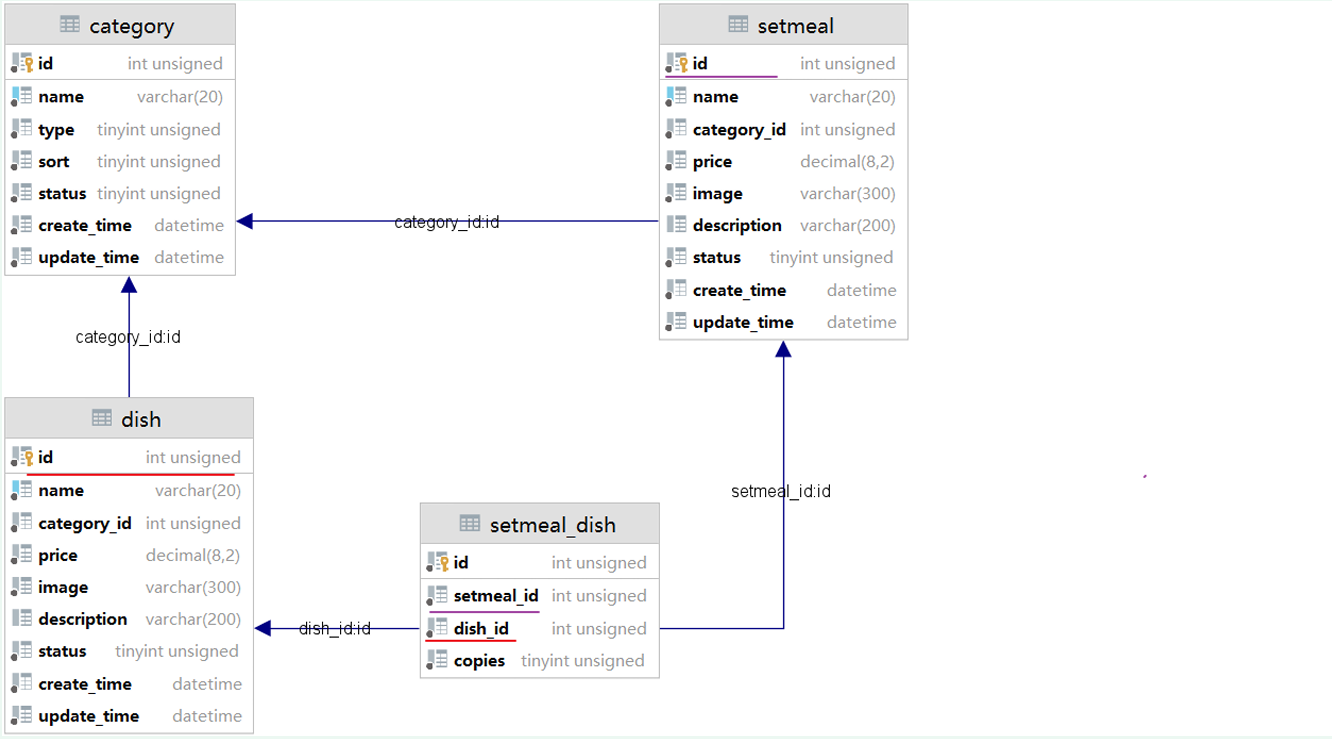Image resolution: width=1332 pixels, height=739 pixels.
Task: Select the category table title
Action: [132, 26]
